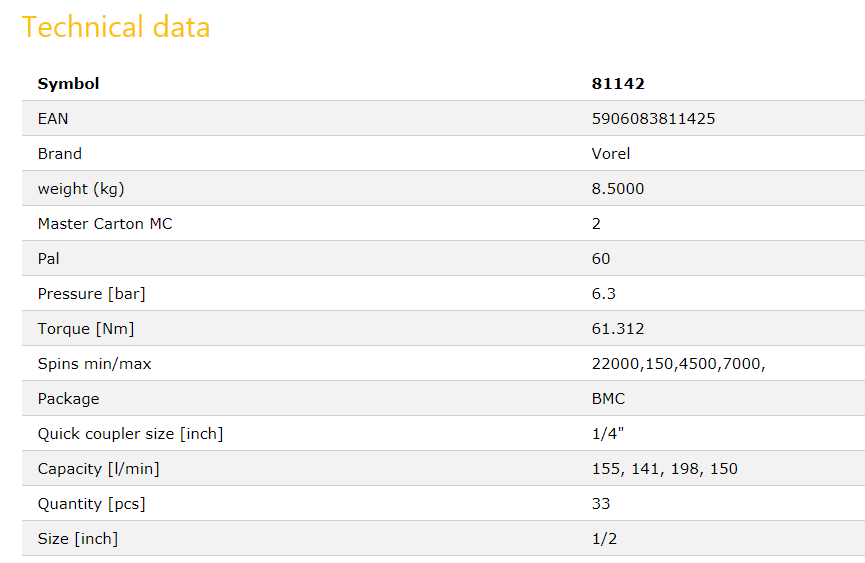
Task: Select the torque value 61.312
Action: (x=618, y=329)
